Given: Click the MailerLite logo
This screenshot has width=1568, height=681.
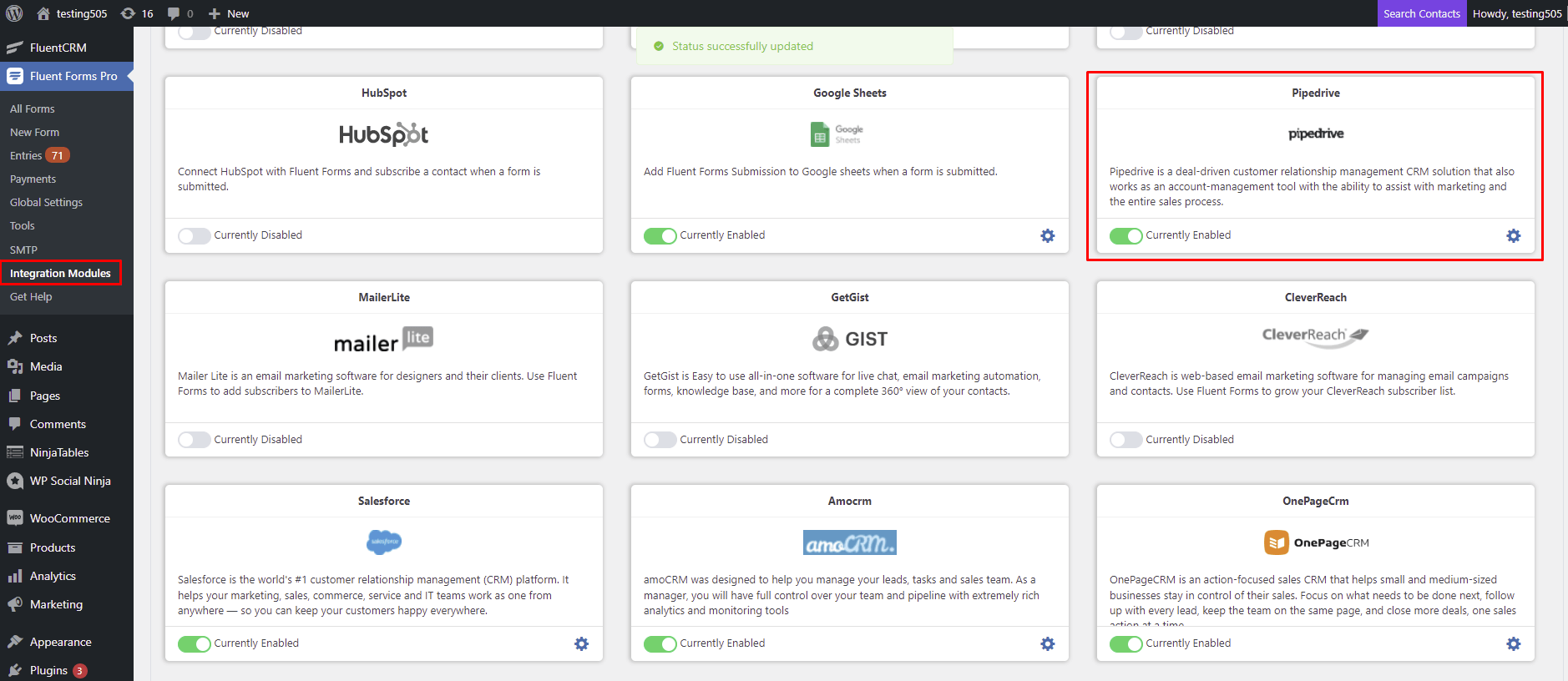Looking at the screenshot, I should click(384, 339).
